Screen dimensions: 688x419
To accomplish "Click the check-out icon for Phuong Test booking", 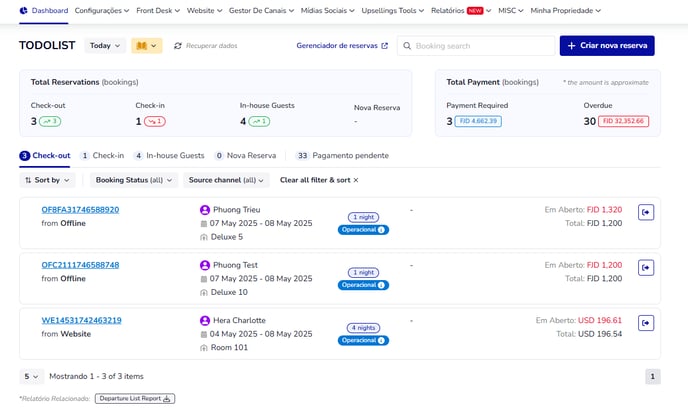I will click(x=646, y=268).
